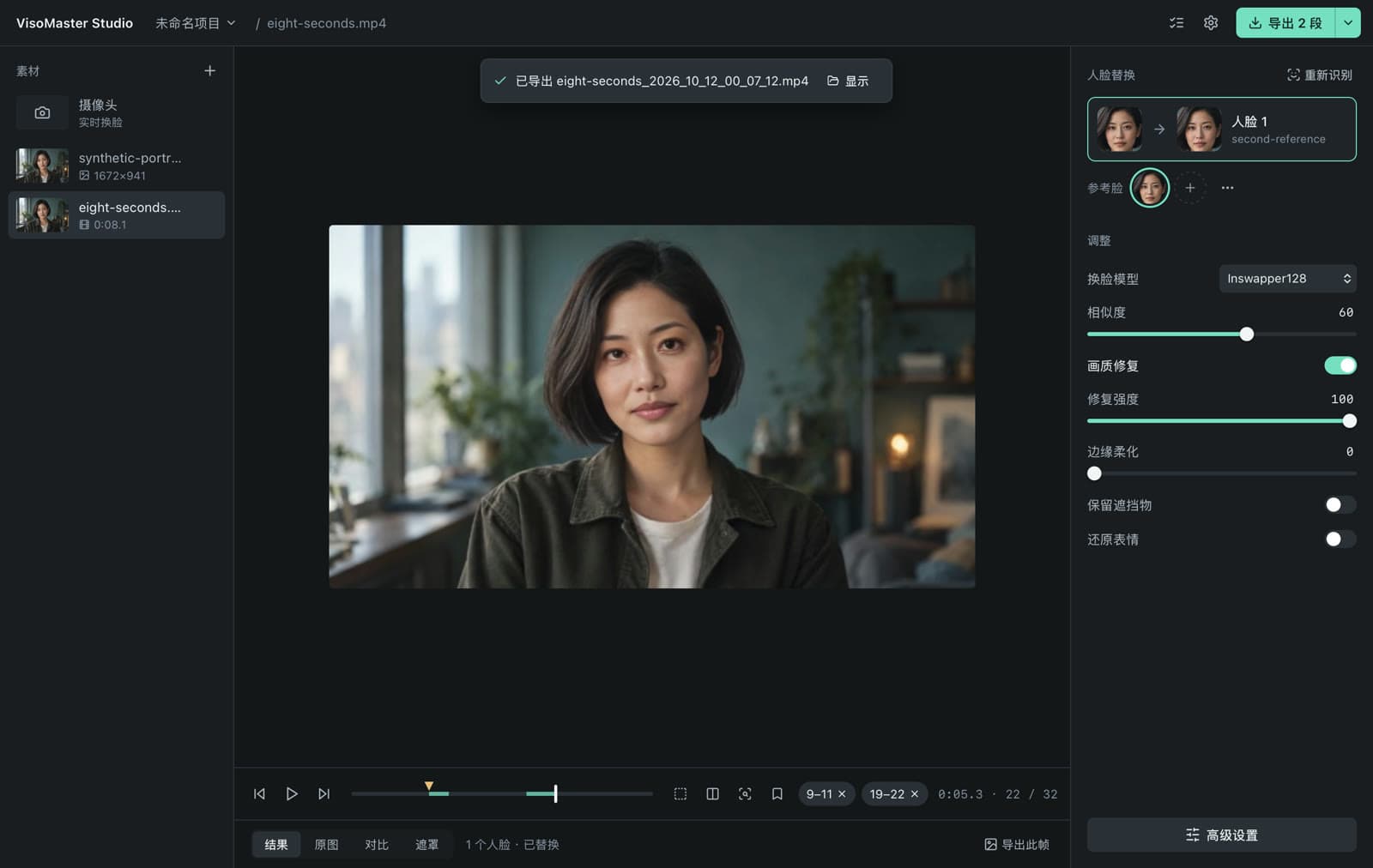This screenshot has height=868, width=1373.
Task: Open 高级设置 advanced settings
Action: click(x=1222, y=835)
